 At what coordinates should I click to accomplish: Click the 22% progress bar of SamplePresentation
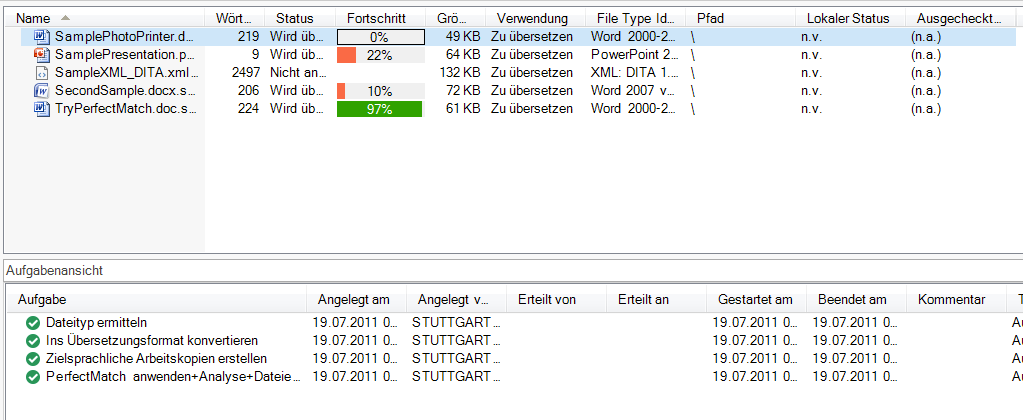coord(380,55)
